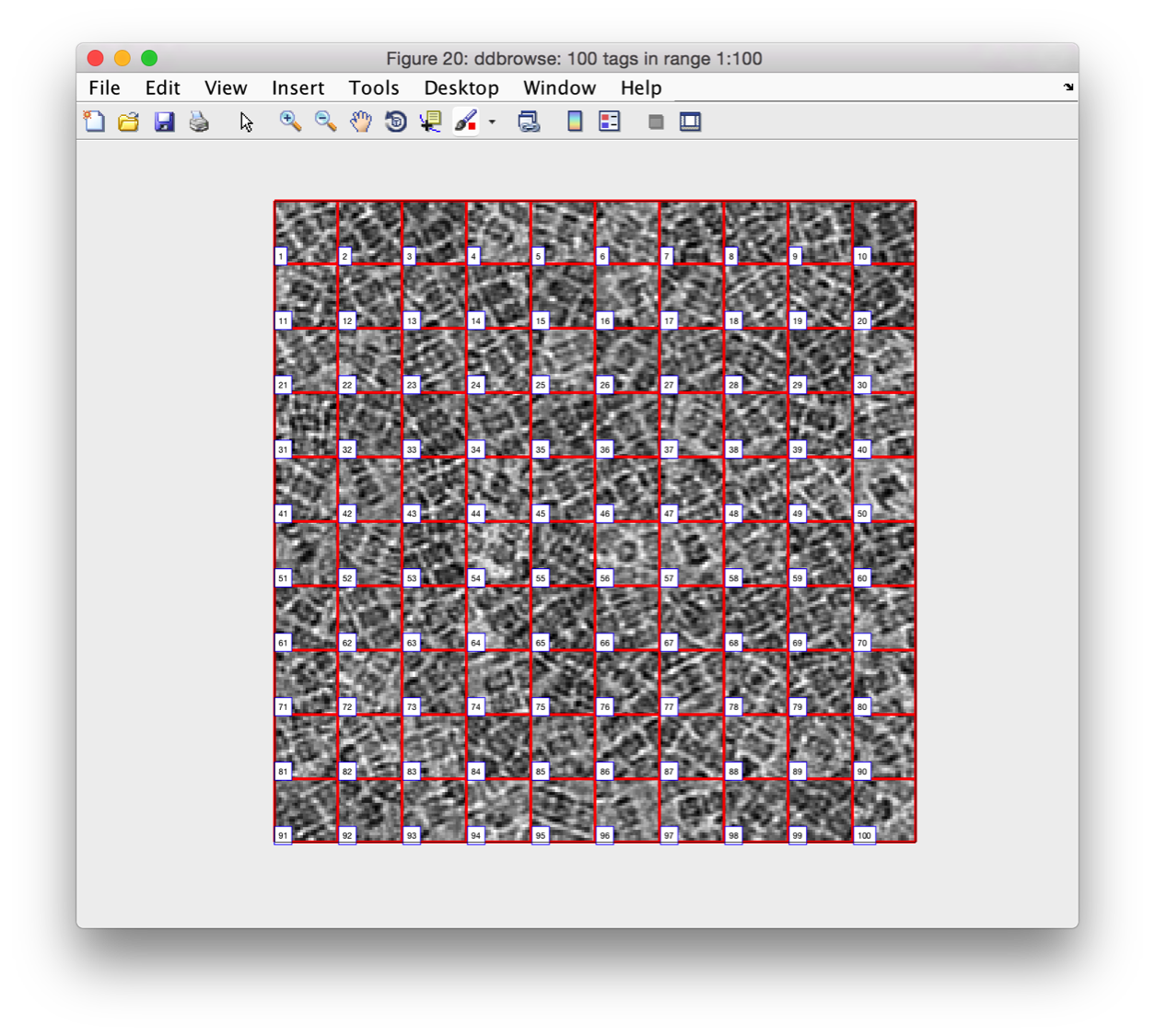The width and height of the screenshot is (1155, 1036).
Task: Open a file with the folder icon
Action: (129, 122)
